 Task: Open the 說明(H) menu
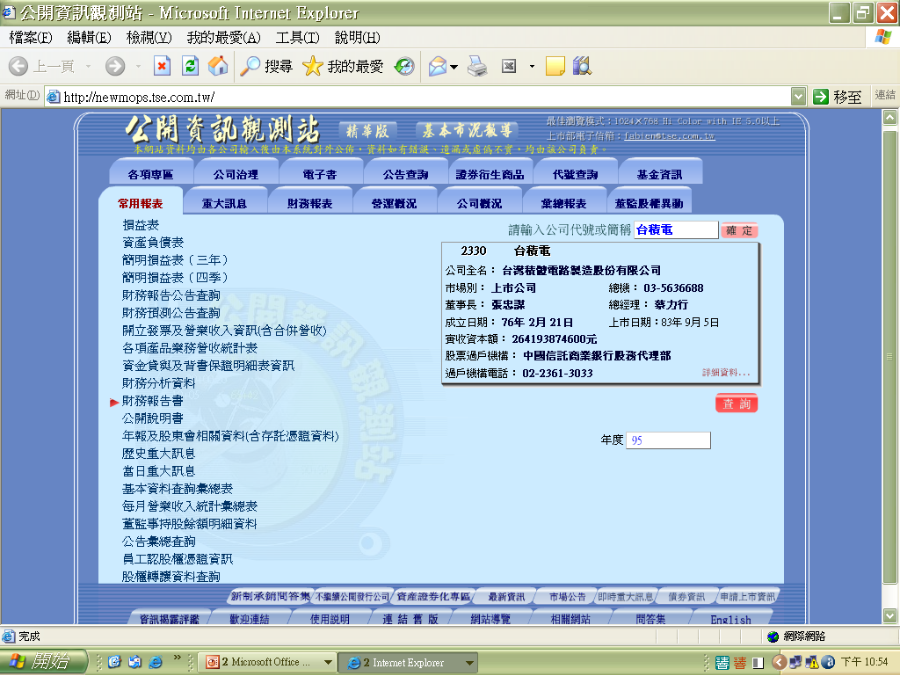[357, 38]
